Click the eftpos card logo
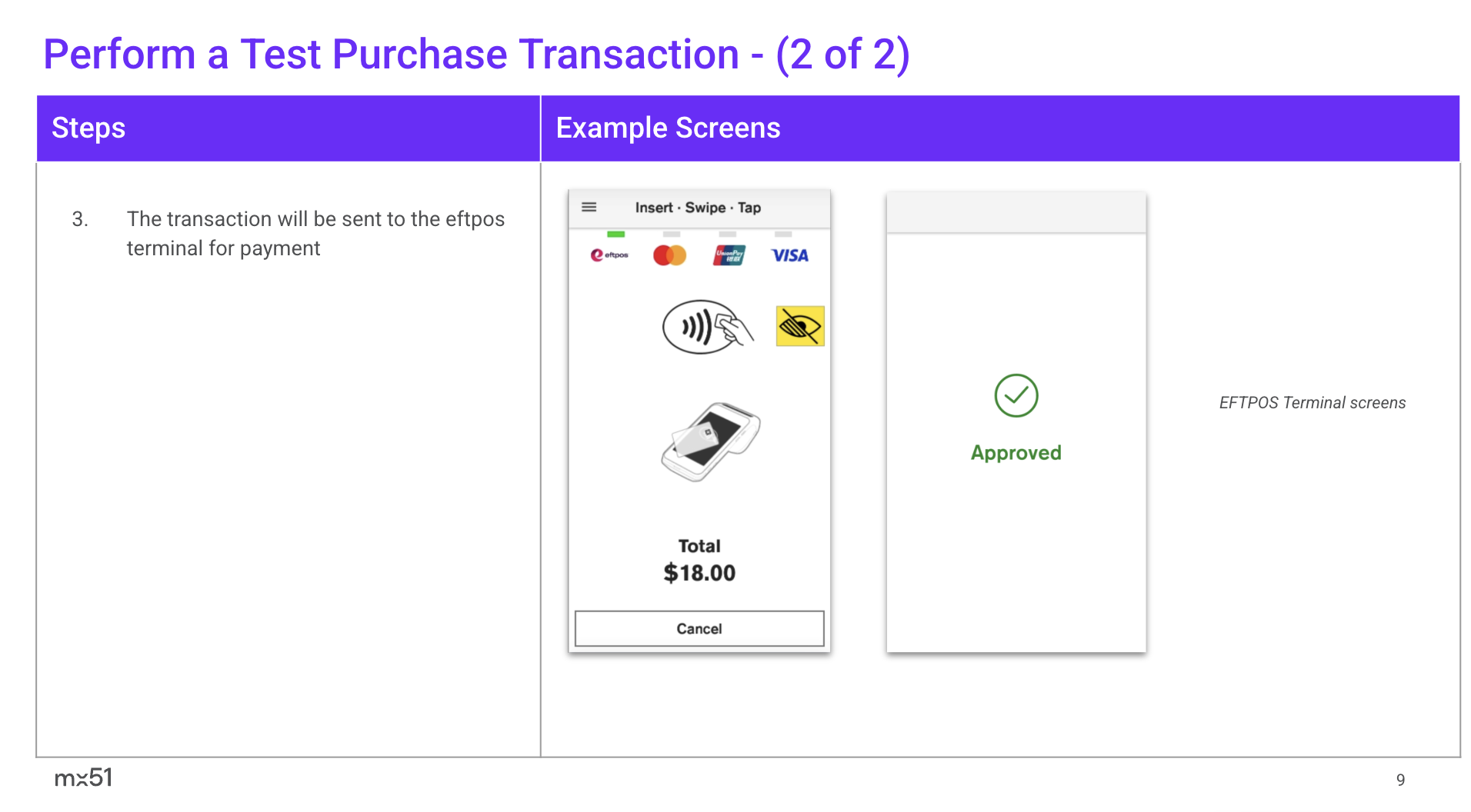 [x=609, y=255]
